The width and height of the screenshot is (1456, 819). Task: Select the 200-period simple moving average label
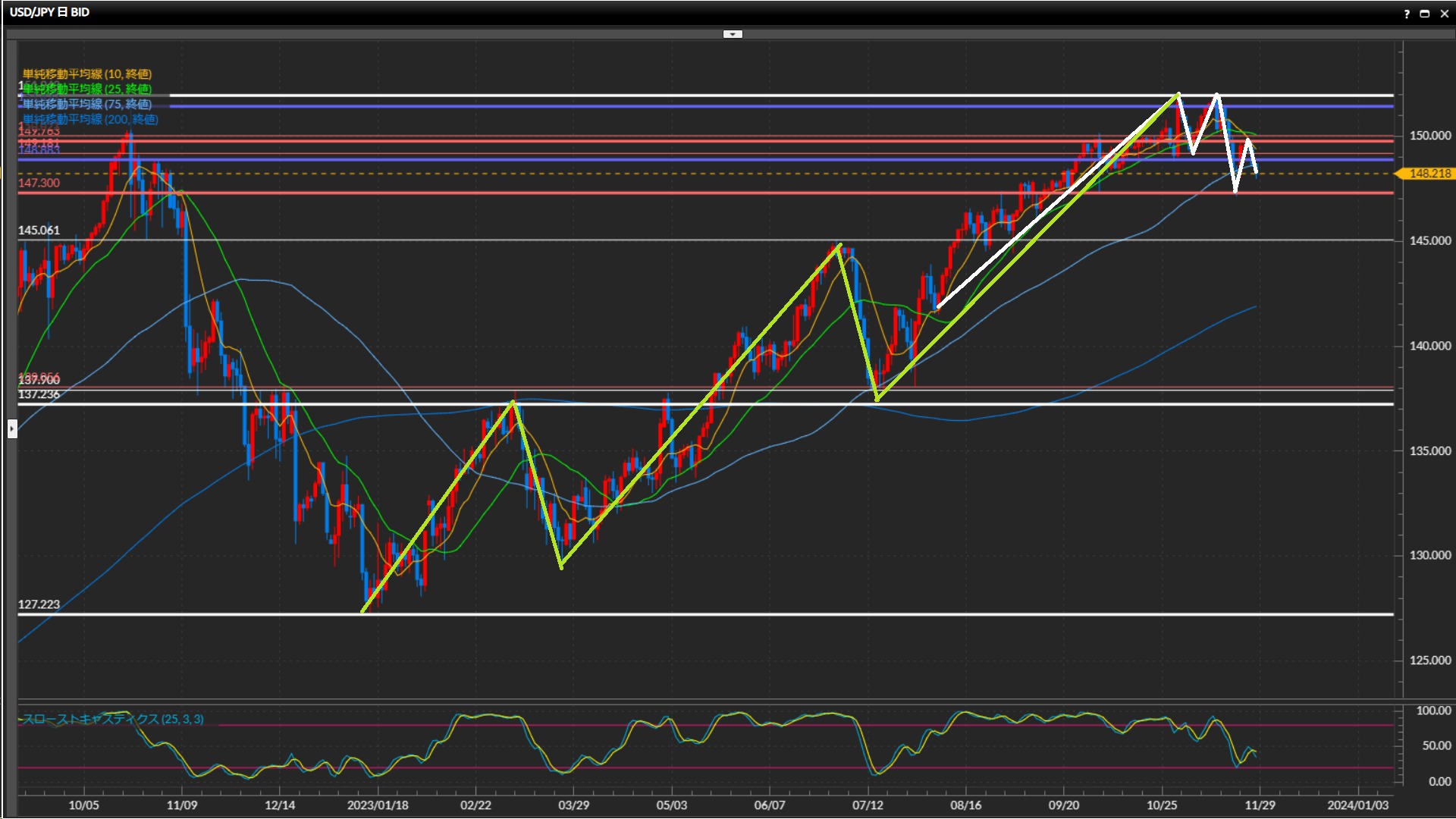pos(90,119)
